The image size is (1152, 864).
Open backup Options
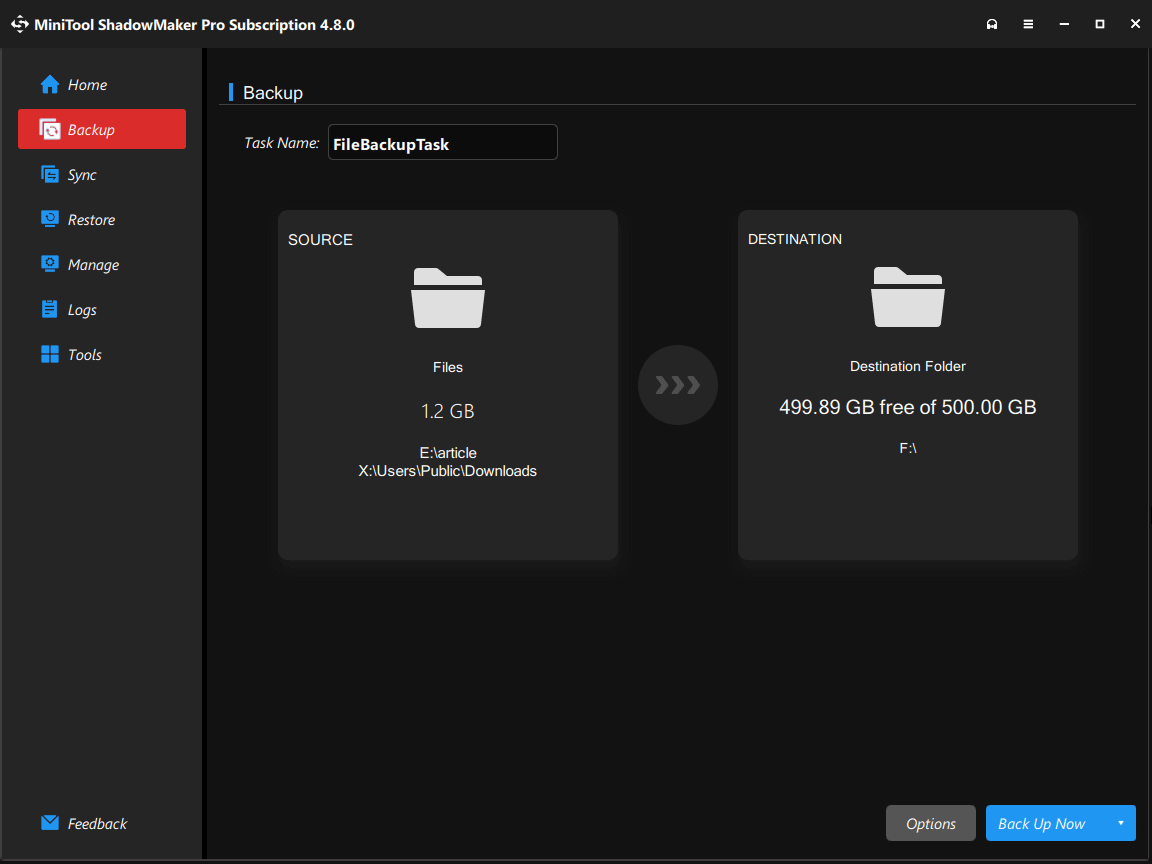pos(930,822)
